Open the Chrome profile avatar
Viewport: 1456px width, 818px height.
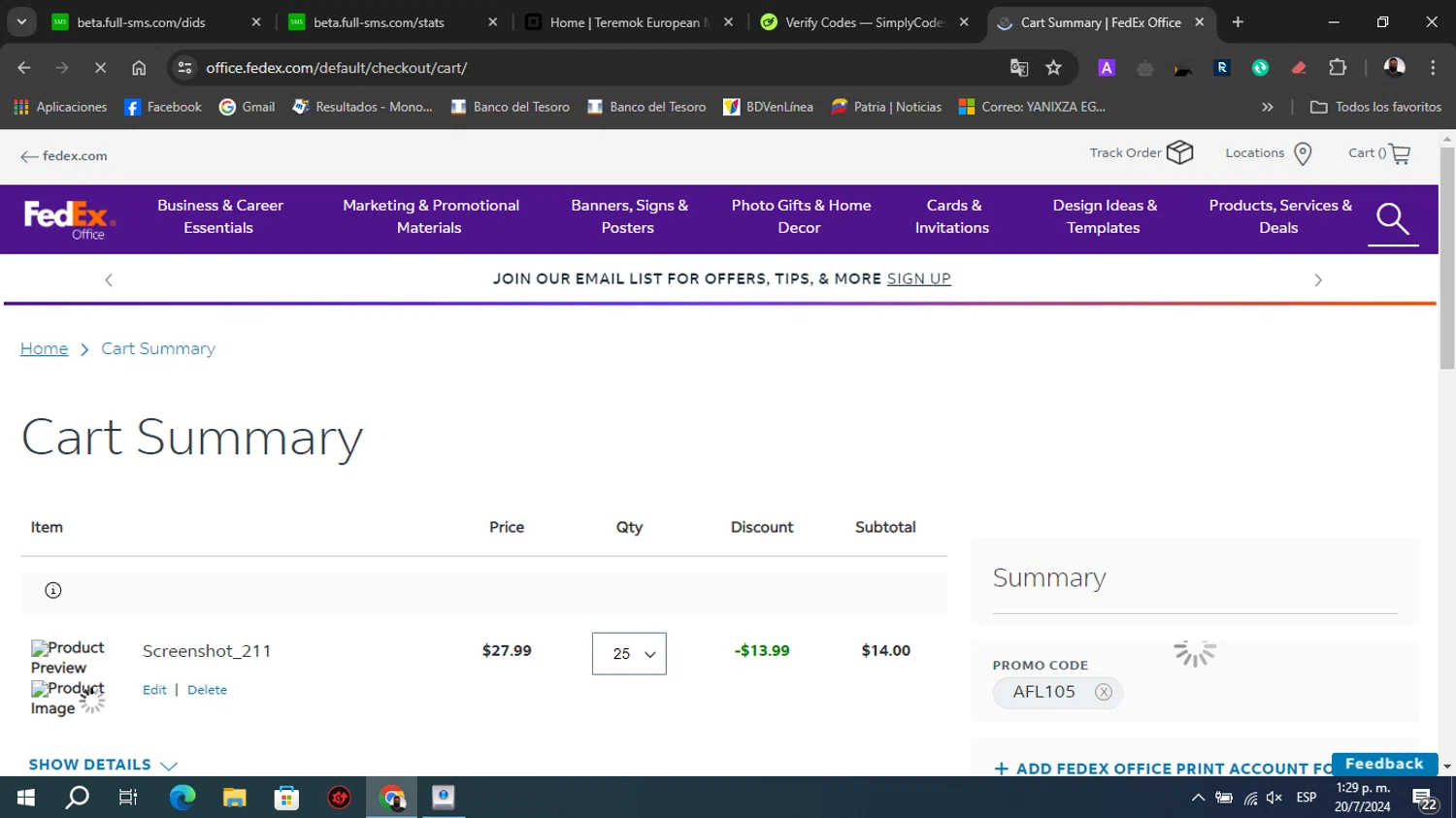pos(1394,68)
